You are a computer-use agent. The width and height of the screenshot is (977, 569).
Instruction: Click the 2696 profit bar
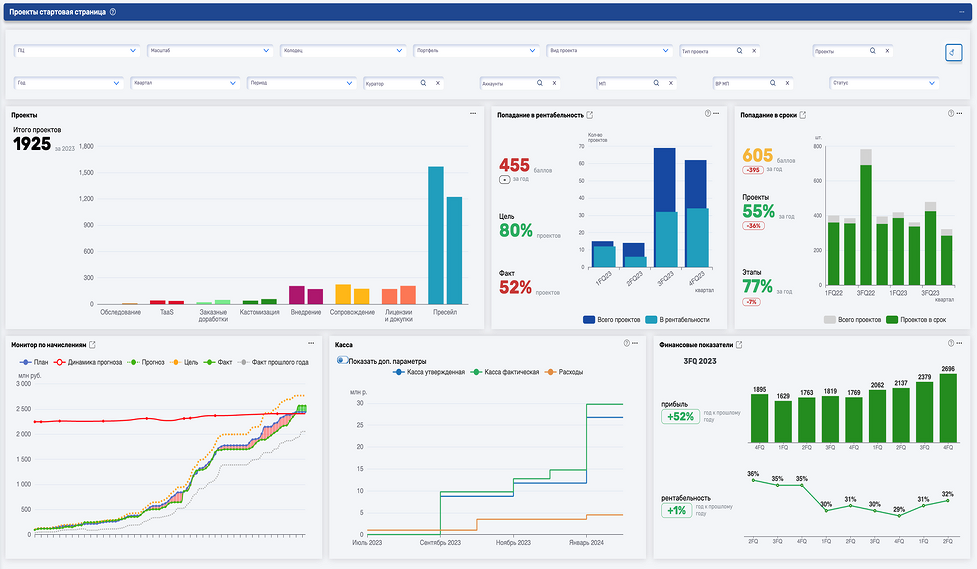tap(948, 408)
